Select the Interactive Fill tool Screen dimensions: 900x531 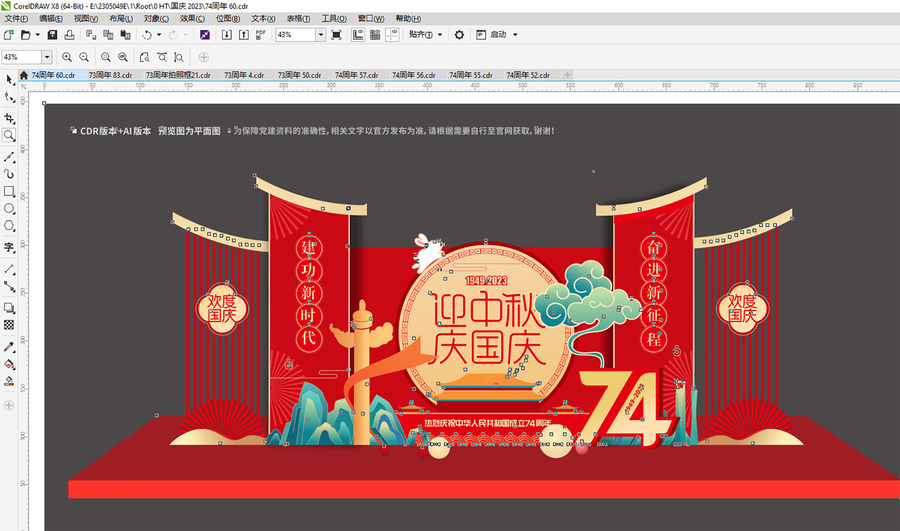click(9, 364)
